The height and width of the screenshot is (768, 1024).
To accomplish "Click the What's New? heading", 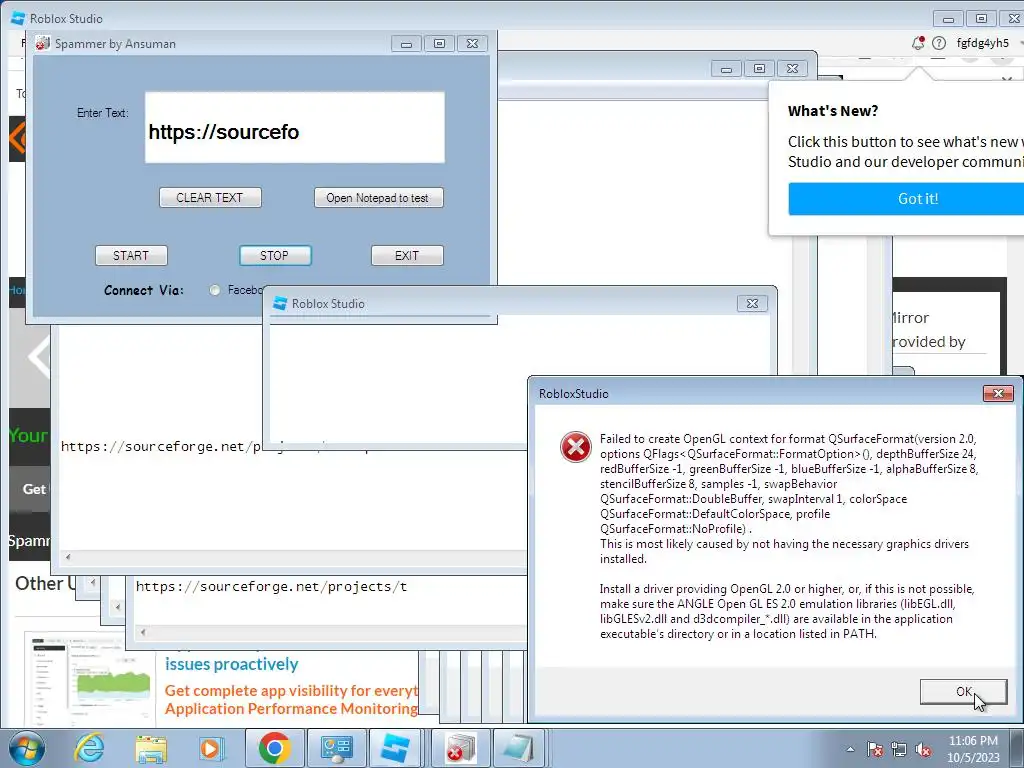I will coord(833,111).
